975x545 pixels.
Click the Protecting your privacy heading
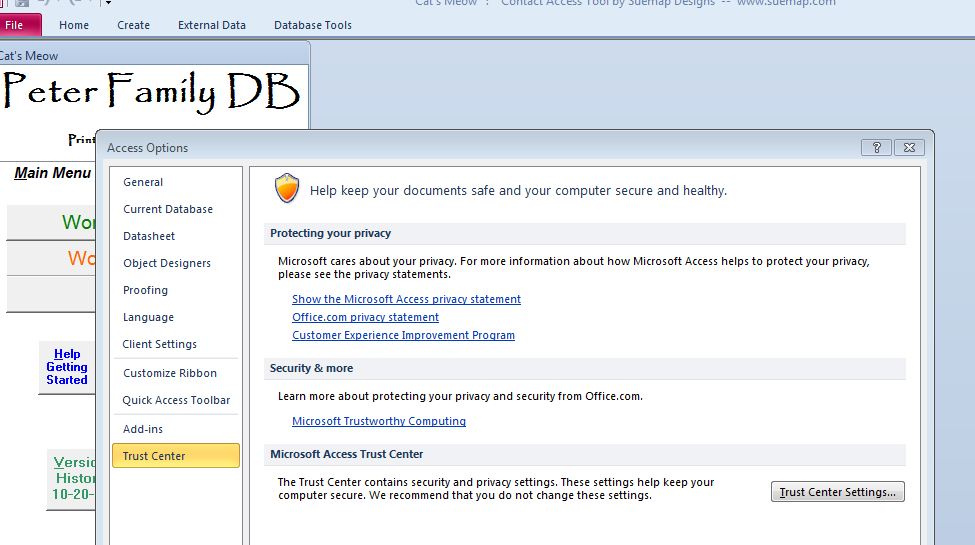pos(330,233)
